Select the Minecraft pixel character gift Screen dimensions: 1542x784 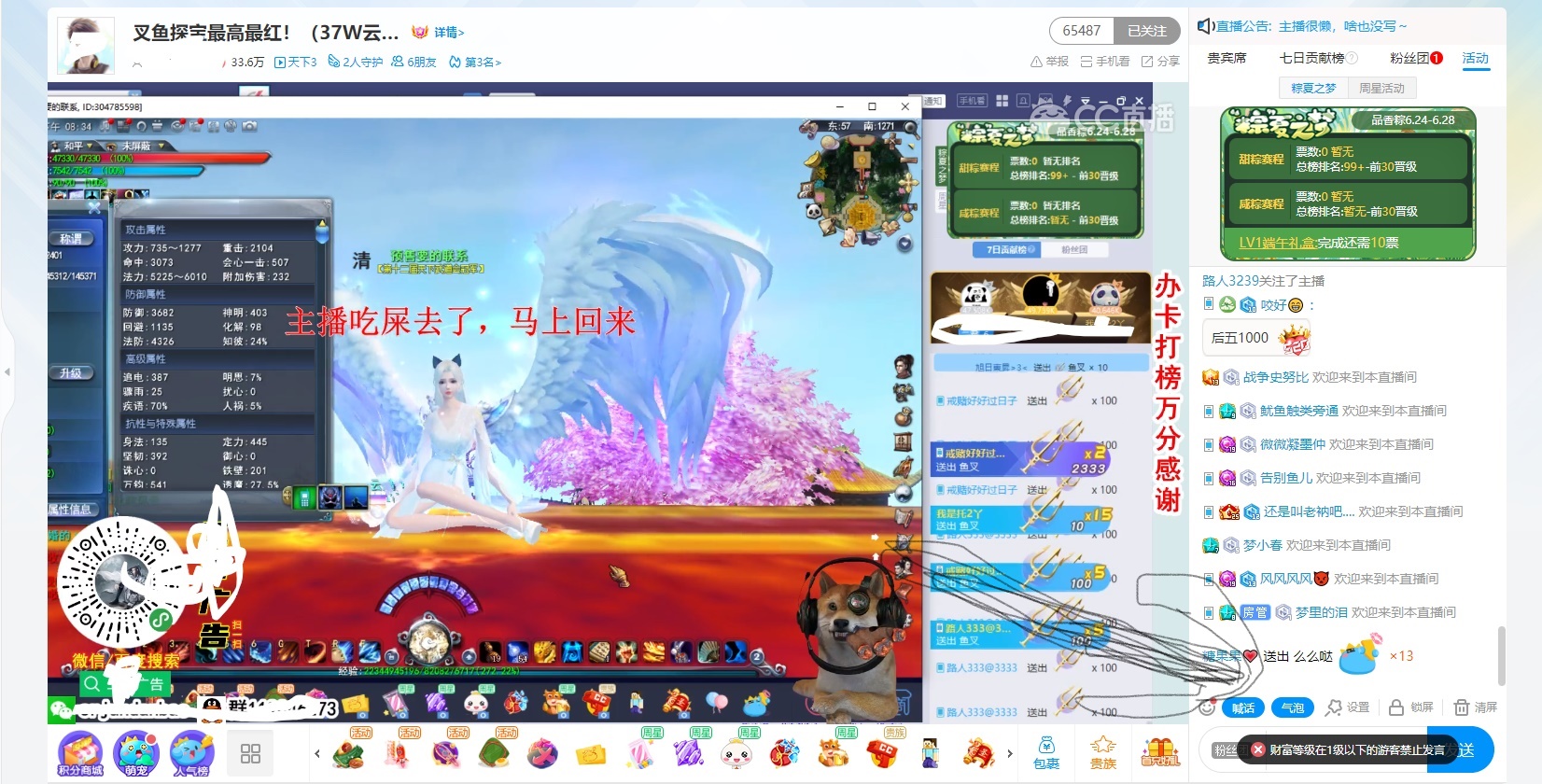[x=931, y=752]
